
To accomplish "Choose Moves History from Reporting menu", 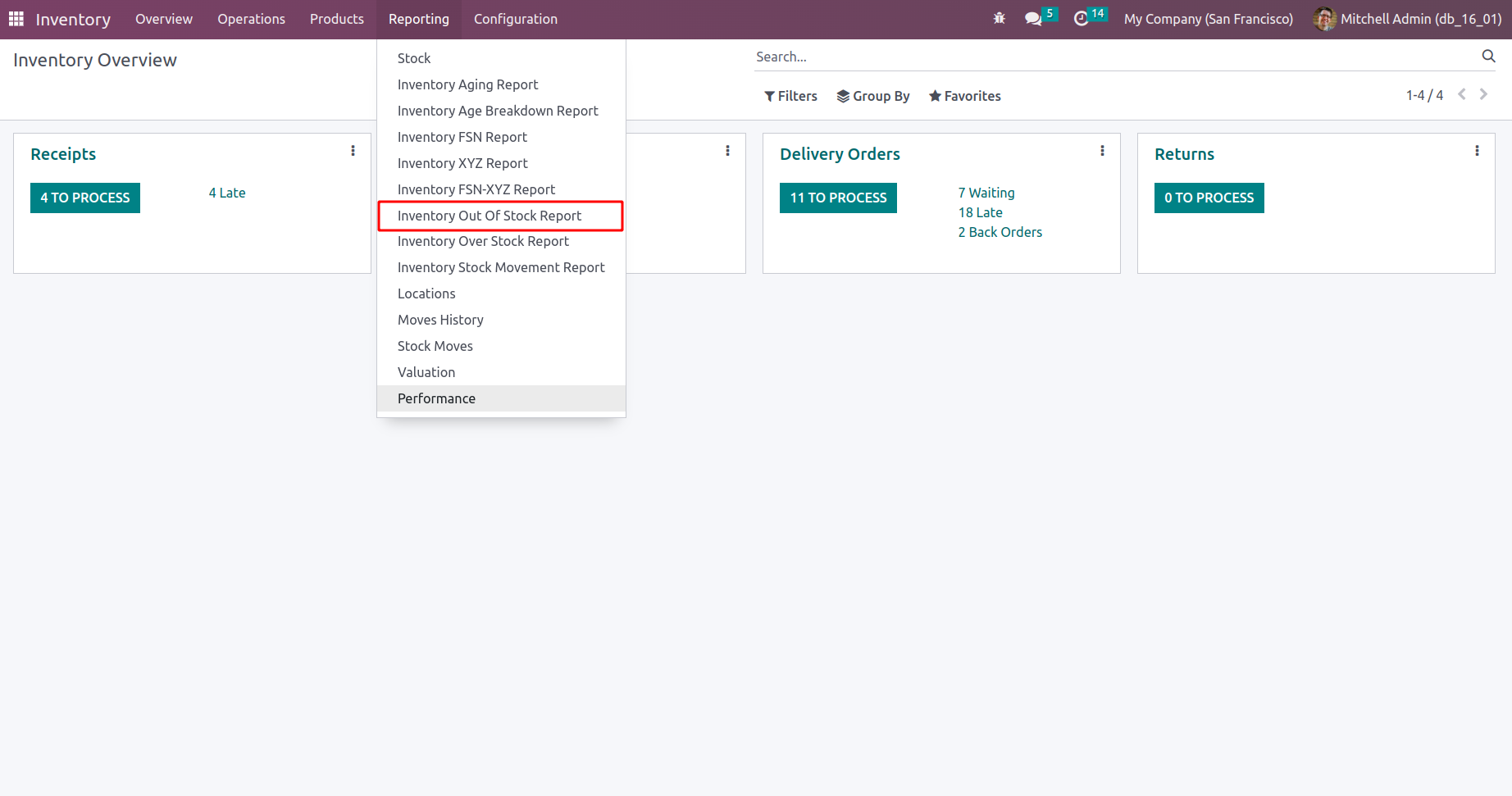I will [440, 320].
